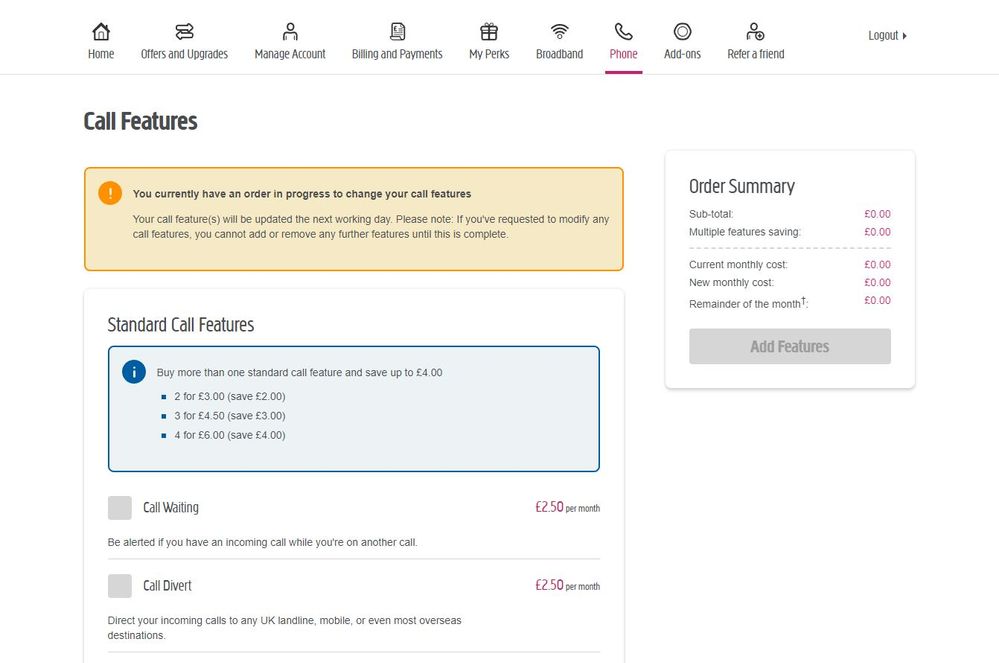999x663 pixels.
Task: Click the orange order-in-progress warning icon
Action: tap(110, 193)
